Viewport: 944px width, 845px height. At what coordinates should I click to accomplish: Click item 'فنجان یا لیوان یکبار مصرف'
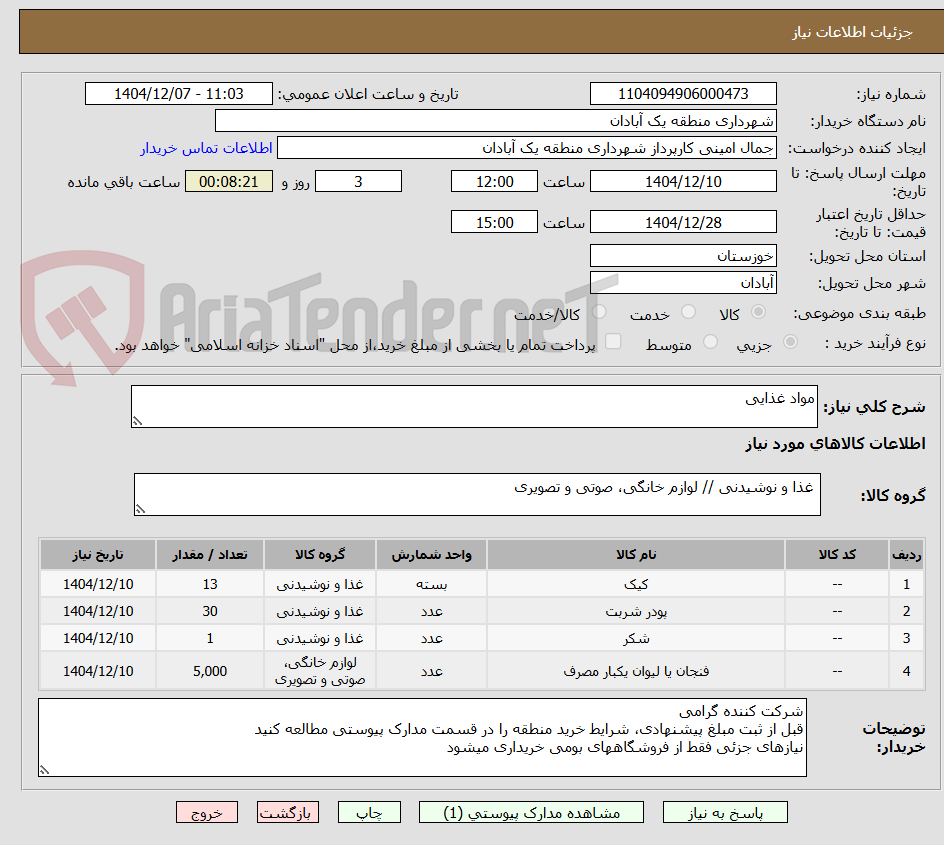(x=636, y=671)
